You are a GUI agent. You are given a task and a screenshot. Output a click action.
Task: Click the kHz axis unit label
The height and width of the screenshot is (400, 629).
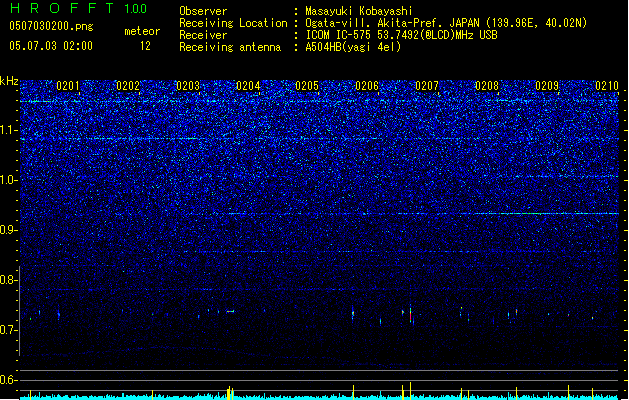9,81
